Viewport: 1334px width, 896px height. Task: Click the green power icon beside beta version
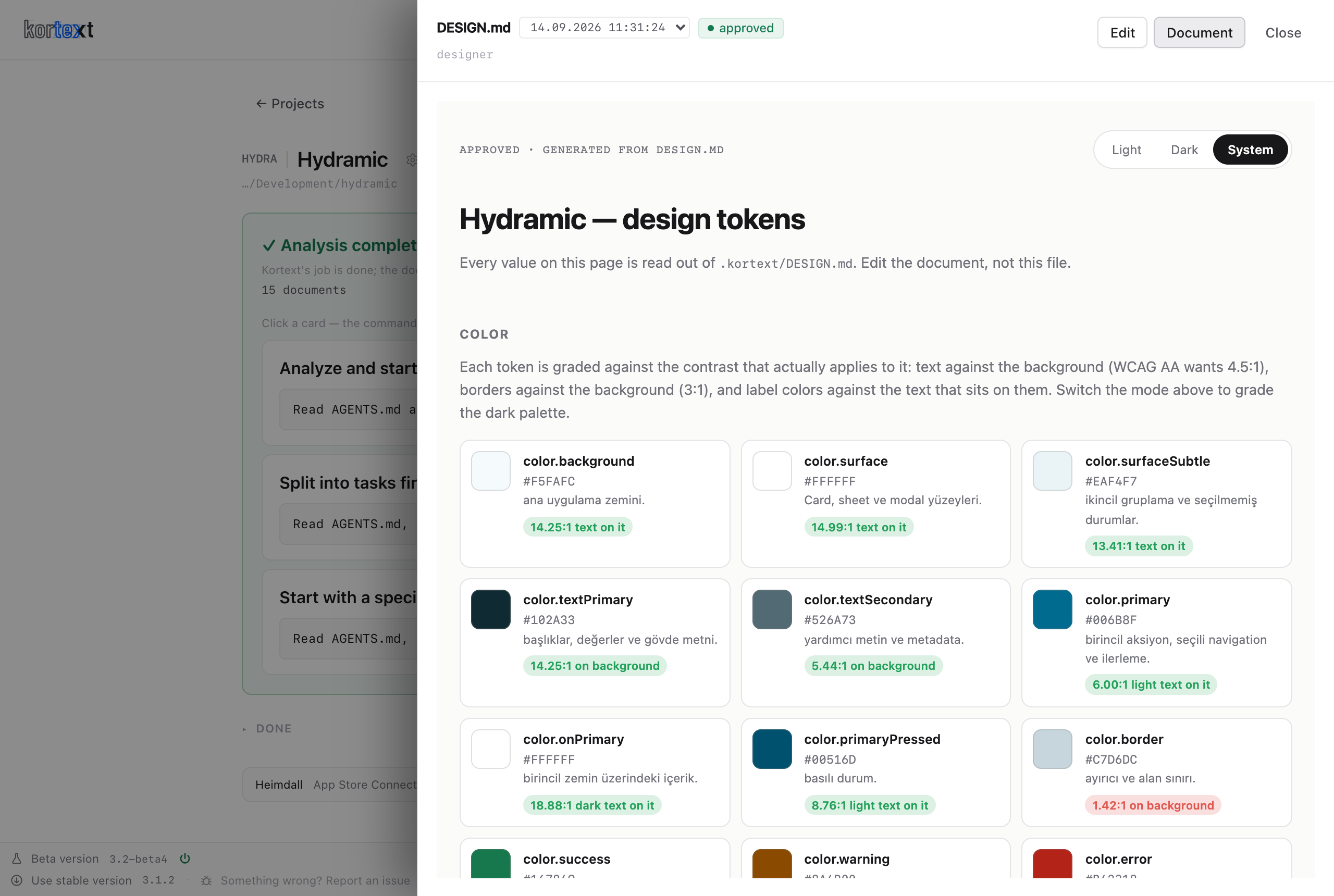(184, 858)
